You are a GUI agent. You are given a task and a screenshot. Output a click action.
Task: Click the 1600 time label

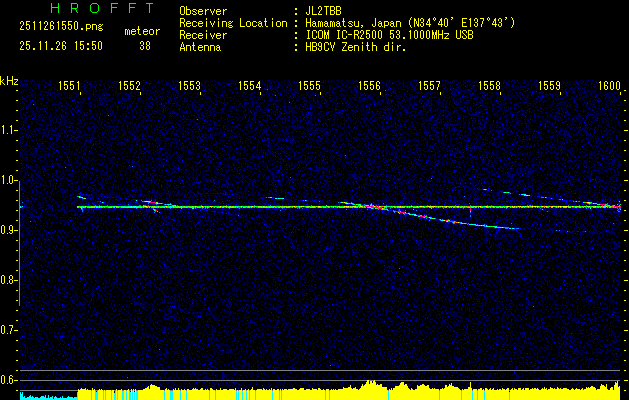[x=609, y=87]
